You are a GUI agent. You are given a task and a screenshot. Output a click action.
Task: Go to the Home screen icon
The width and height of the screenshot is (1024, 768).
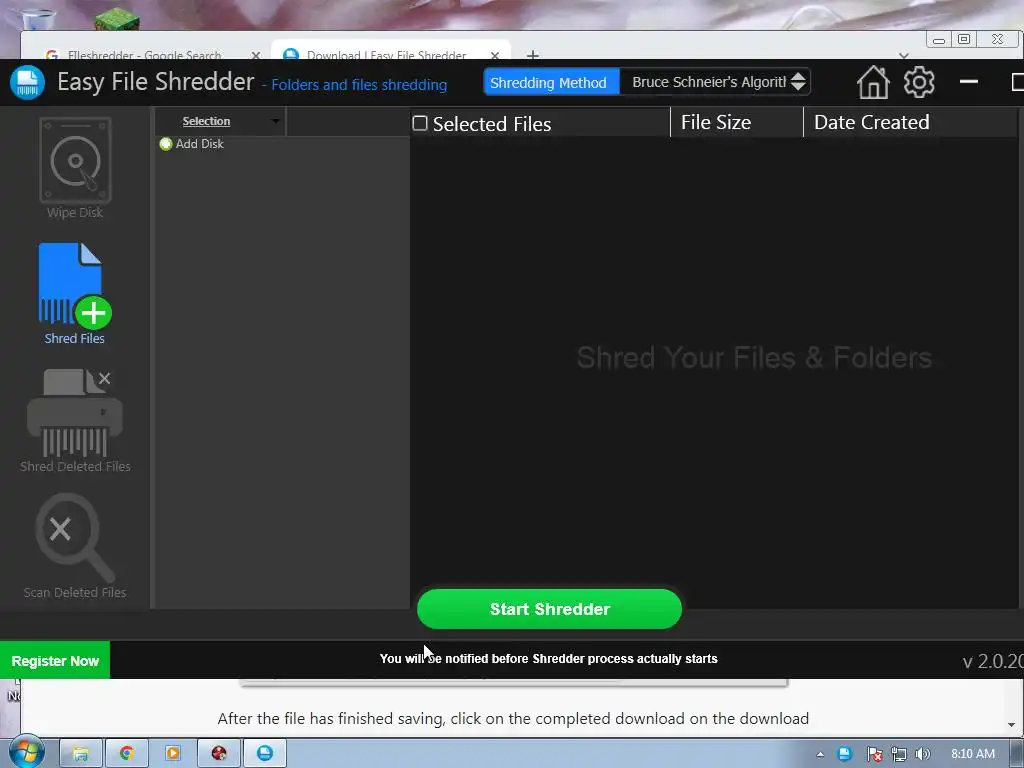click(x=873, y=82)
